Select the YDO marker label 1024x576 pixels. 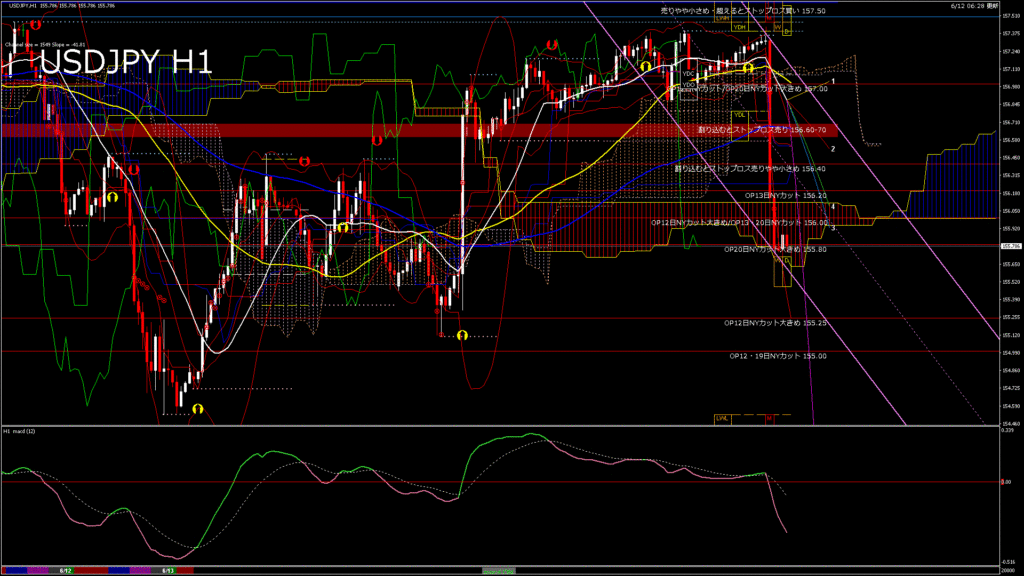pos(688,84)
